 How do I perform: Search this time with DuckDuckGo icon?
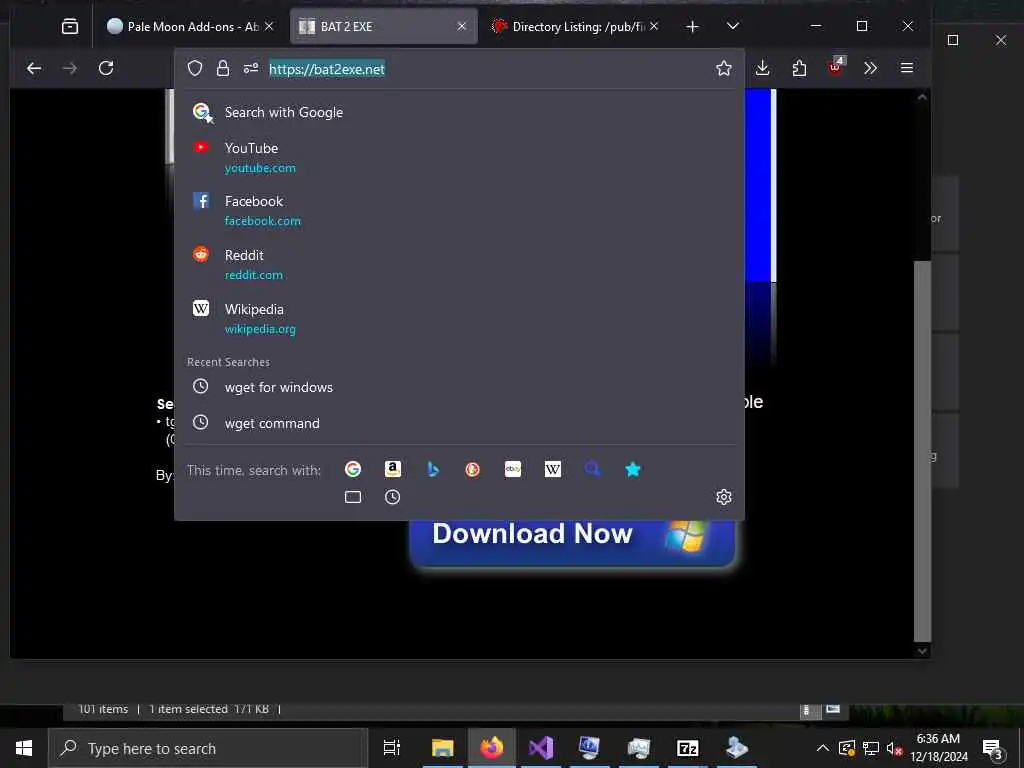coord(472,470)
